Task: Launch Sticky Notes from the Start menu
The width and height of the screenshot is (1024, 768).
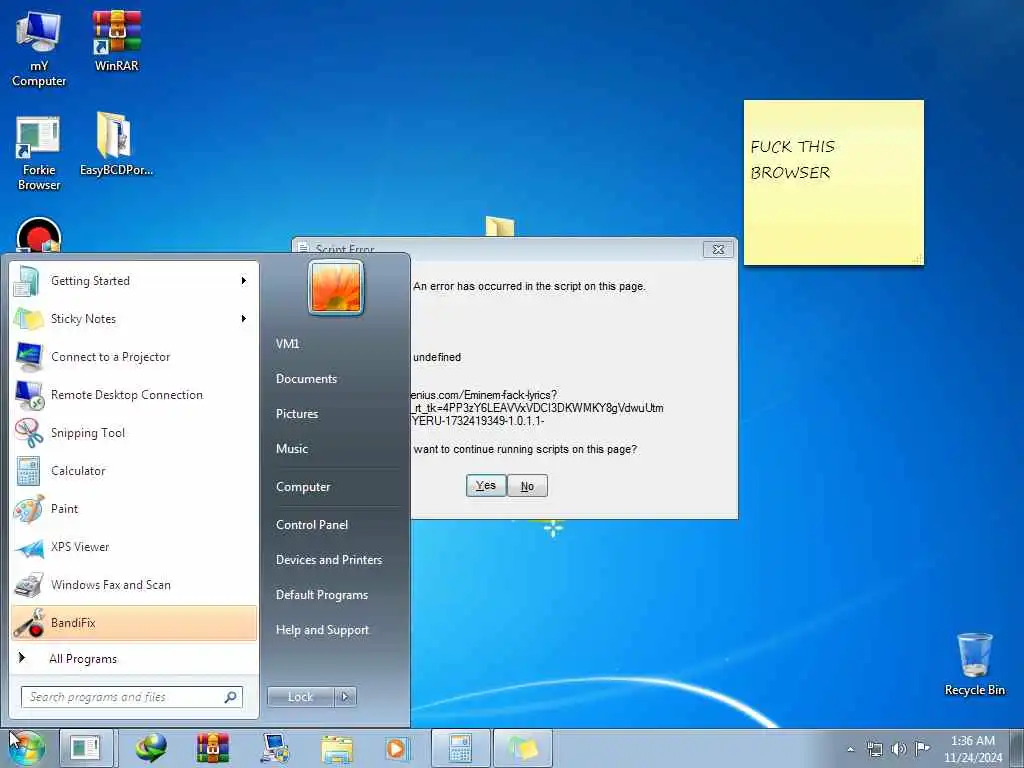Action: click(134, 319)
